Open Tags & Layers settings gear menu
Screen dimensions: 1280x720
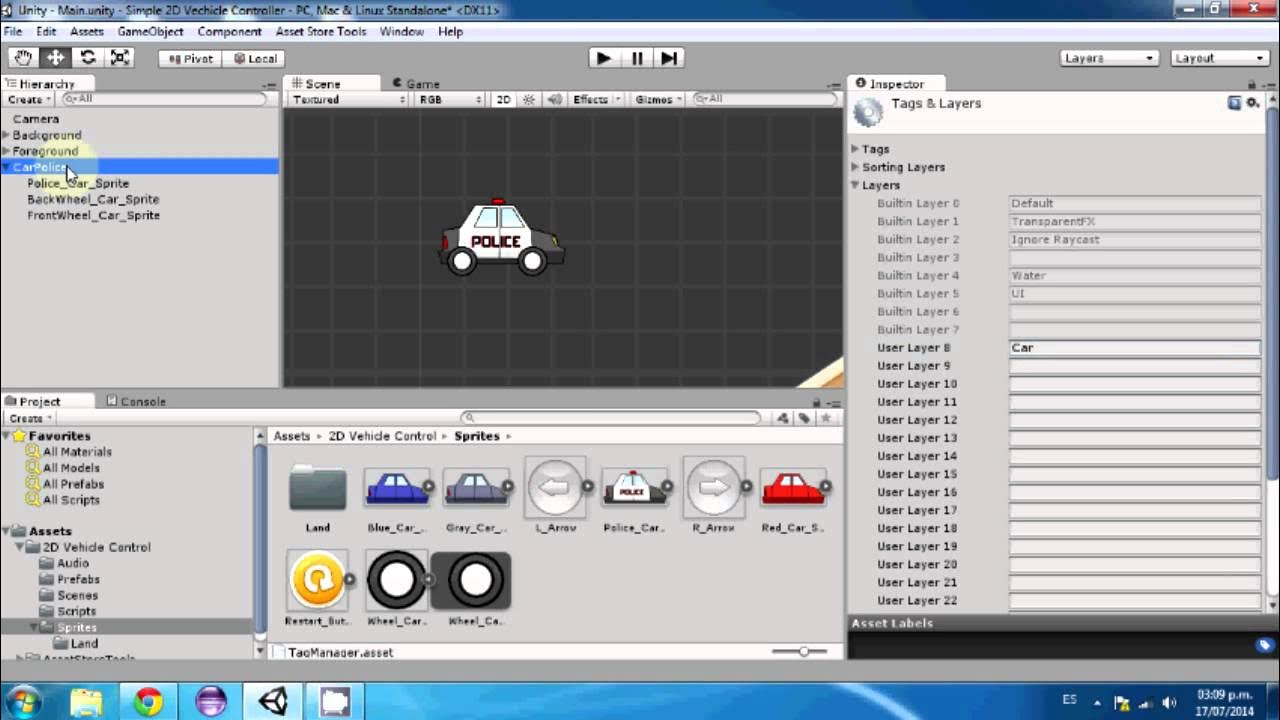[1252, 103]
